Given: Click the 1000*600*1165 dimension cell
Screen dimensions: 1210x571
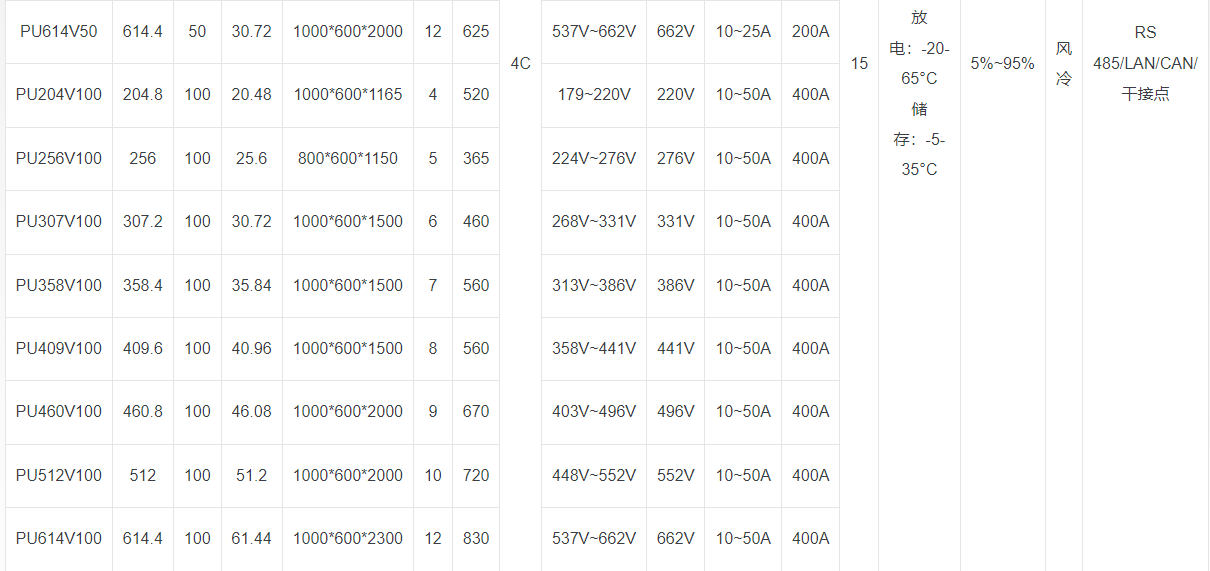Looking at the screenshot, I should point(348,95).
